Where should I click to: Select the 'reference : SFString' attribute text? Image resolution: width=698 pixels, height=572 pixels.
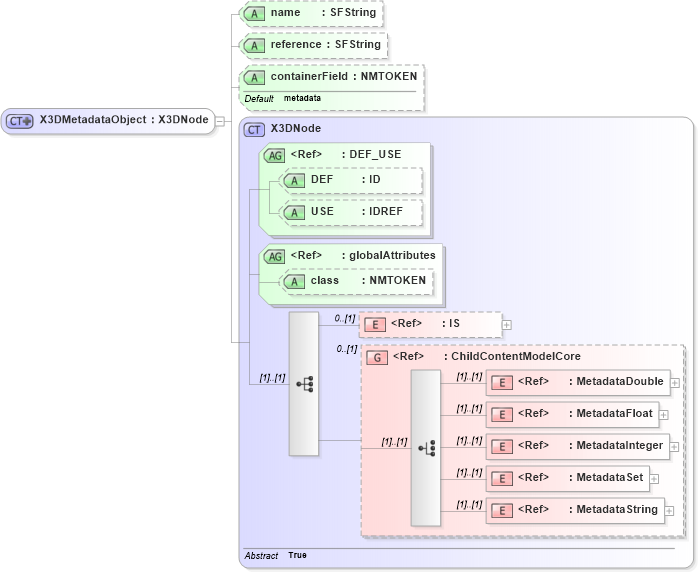point(326,45)
